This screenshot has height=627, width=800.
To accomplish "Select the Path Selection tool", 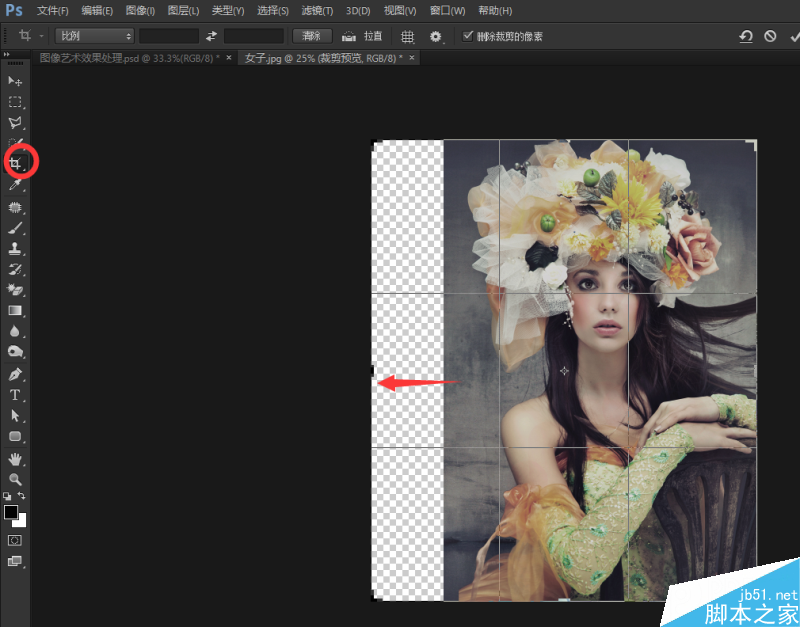I will click(x=15, y=416).
